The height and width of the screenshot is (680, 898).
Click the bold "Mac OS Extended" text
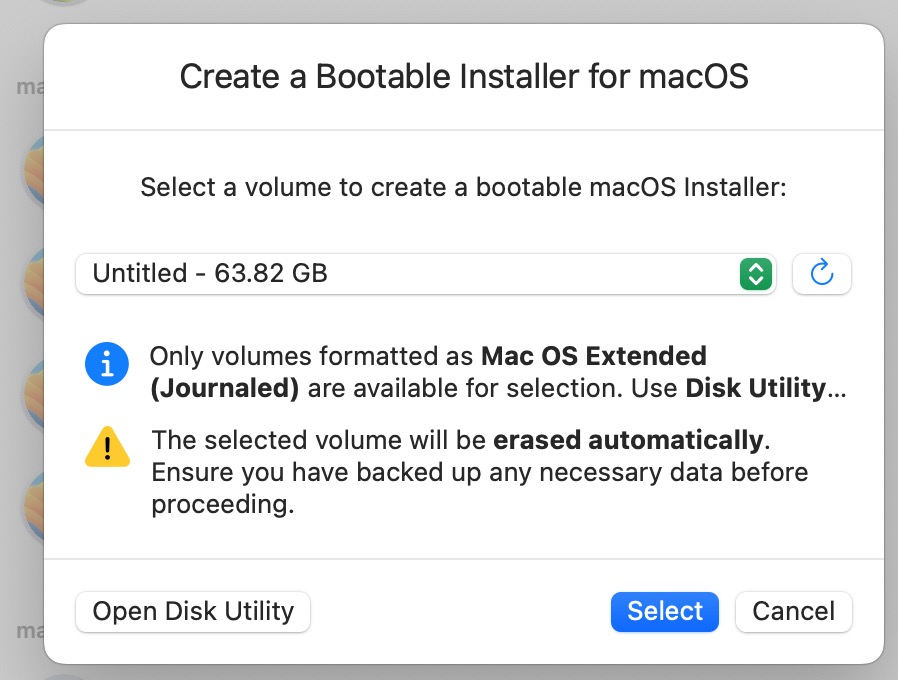594,356
